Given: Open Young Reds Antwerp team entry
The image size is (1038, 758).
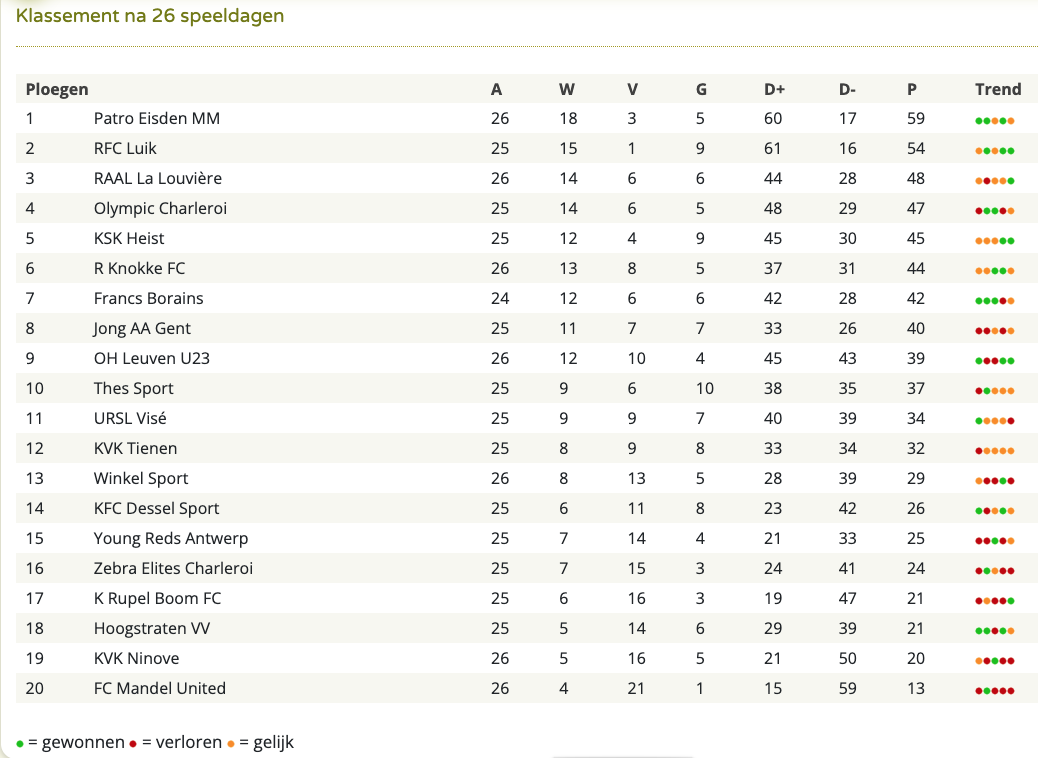Looking at the screenshot, I should [171, 538].
